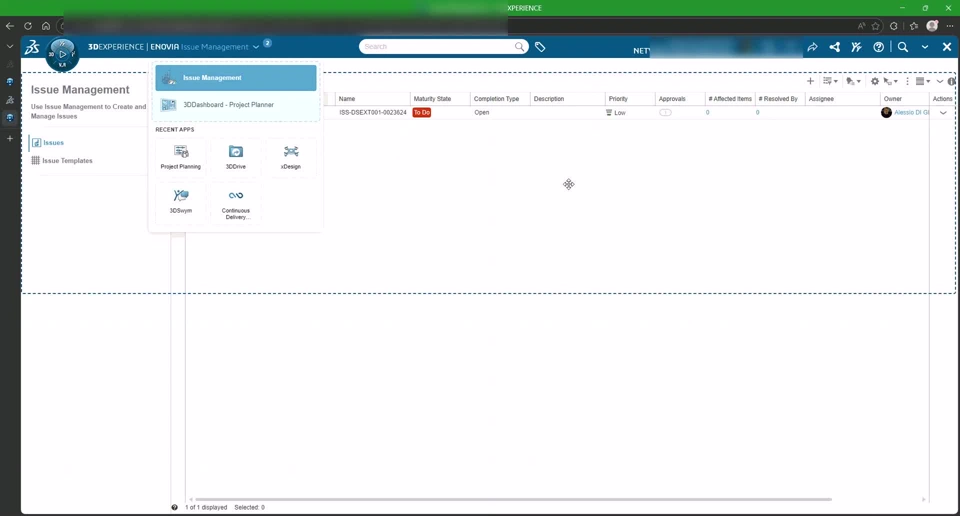Select 3DDashboard - Project Planner entry
960x516 pixels.
click(236, 105)
